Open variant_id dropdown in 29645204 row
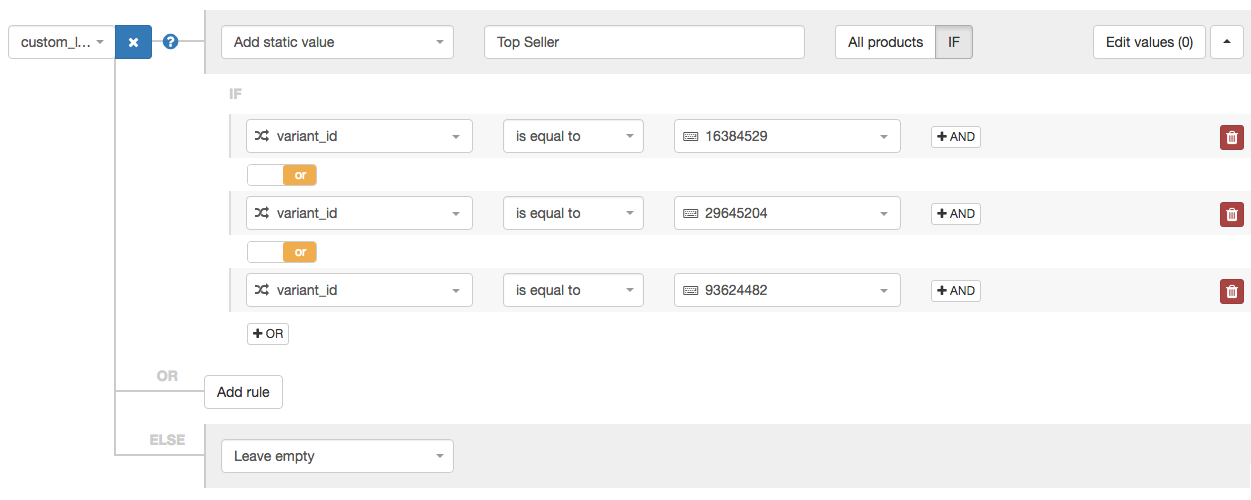This screenshot has width=1251, height=500. click(x=359, y=213)
